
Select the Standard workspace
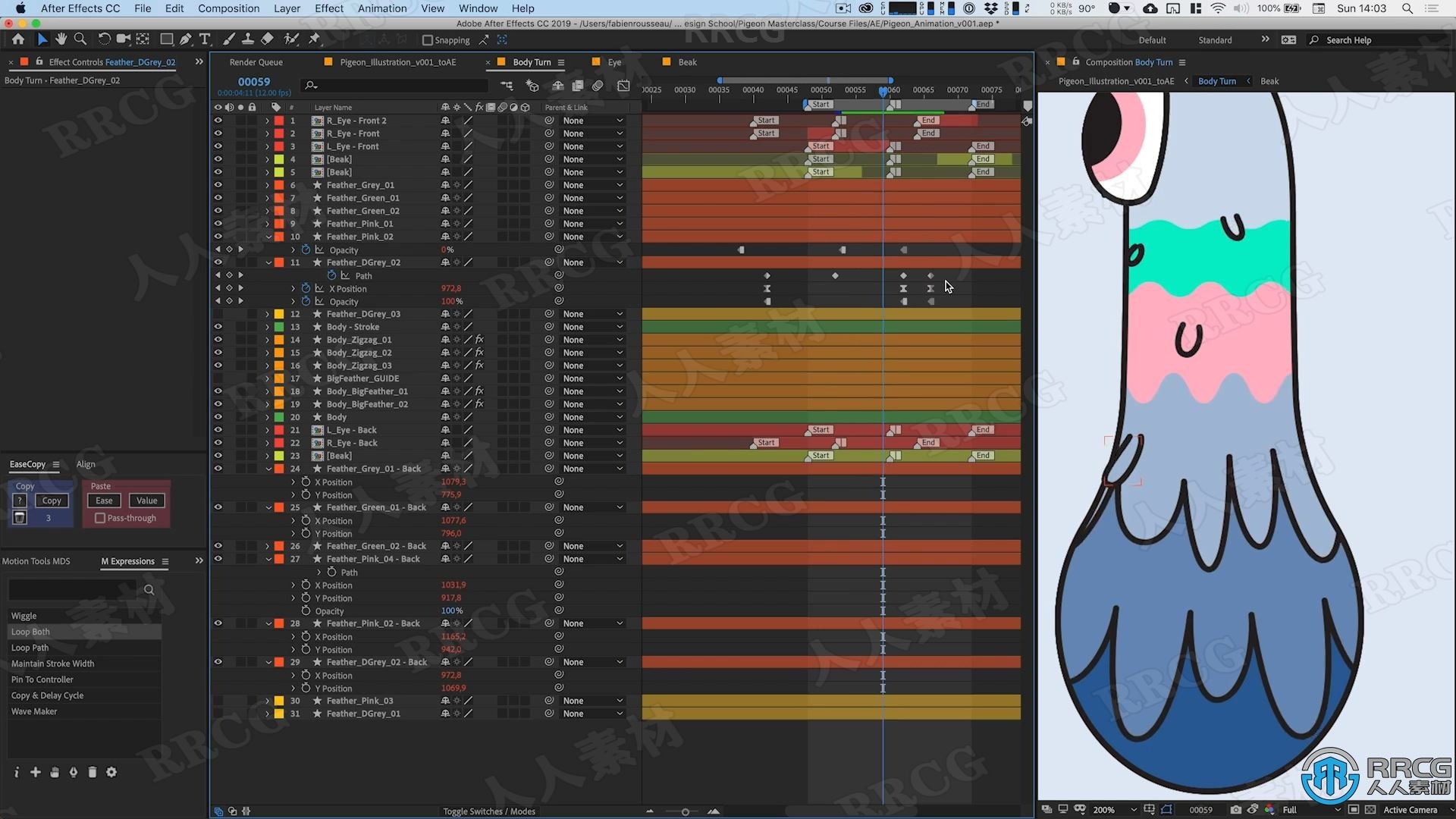(x=1215, y=40)
